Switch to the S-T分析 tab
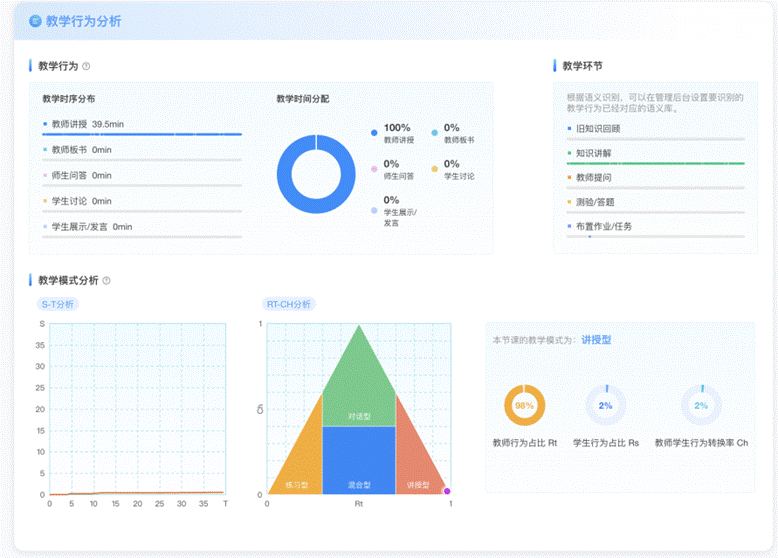Image resolution: width=778 pixels, height=558 pixels. pos(58,304)
